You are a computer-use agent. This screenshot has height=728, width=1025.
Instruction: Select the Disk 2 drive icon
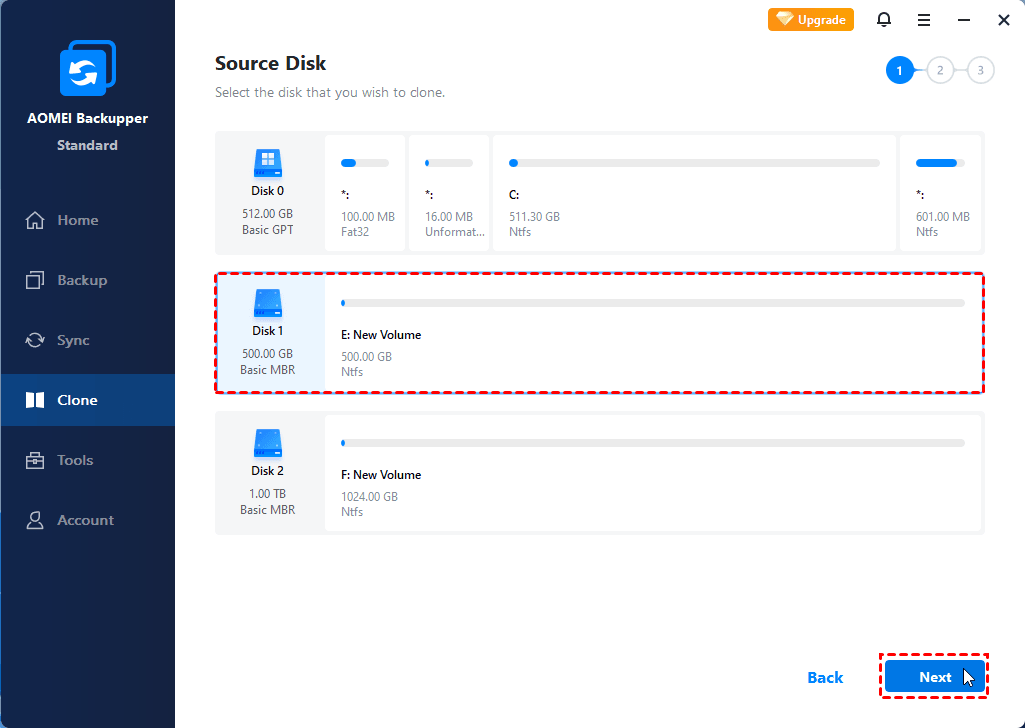coord(267,443)
